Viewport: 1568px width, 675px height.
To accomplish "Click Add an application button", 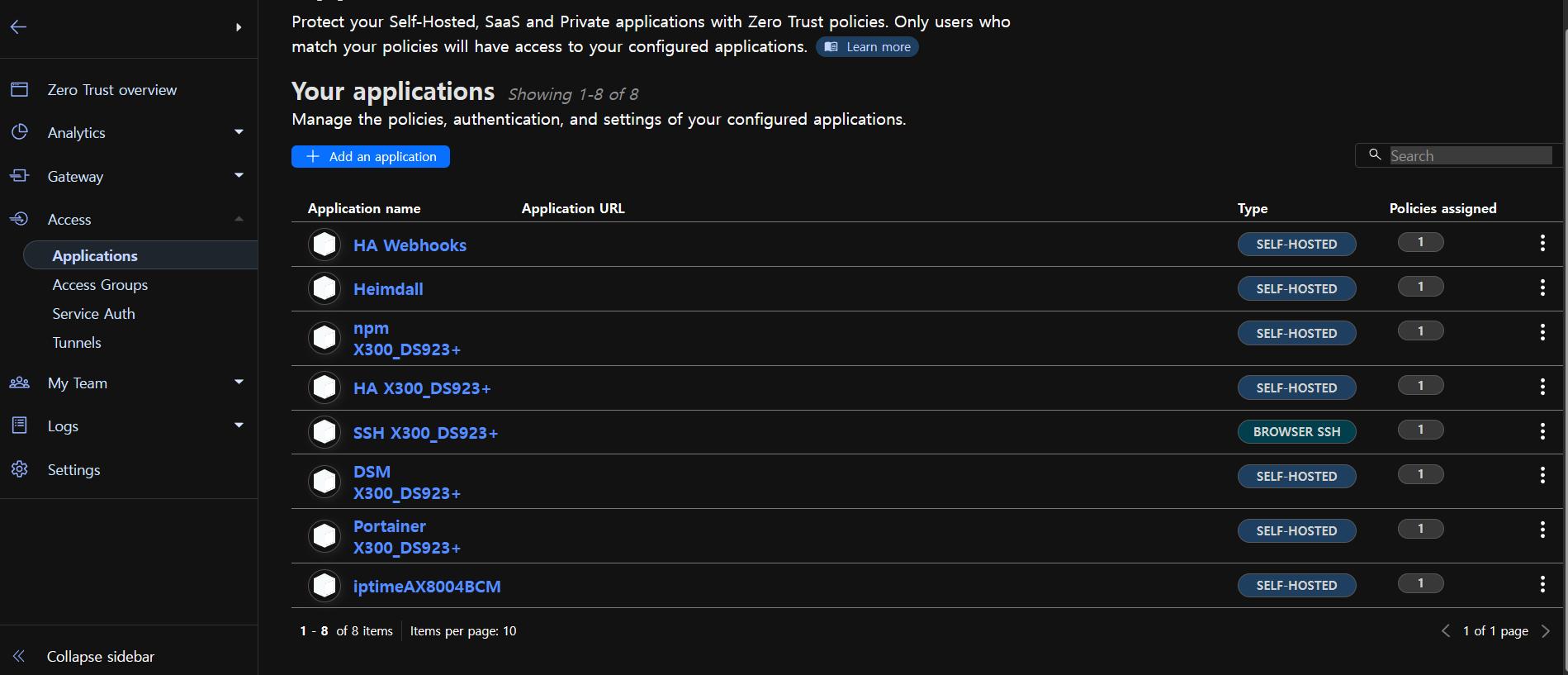I will (371, 157).
